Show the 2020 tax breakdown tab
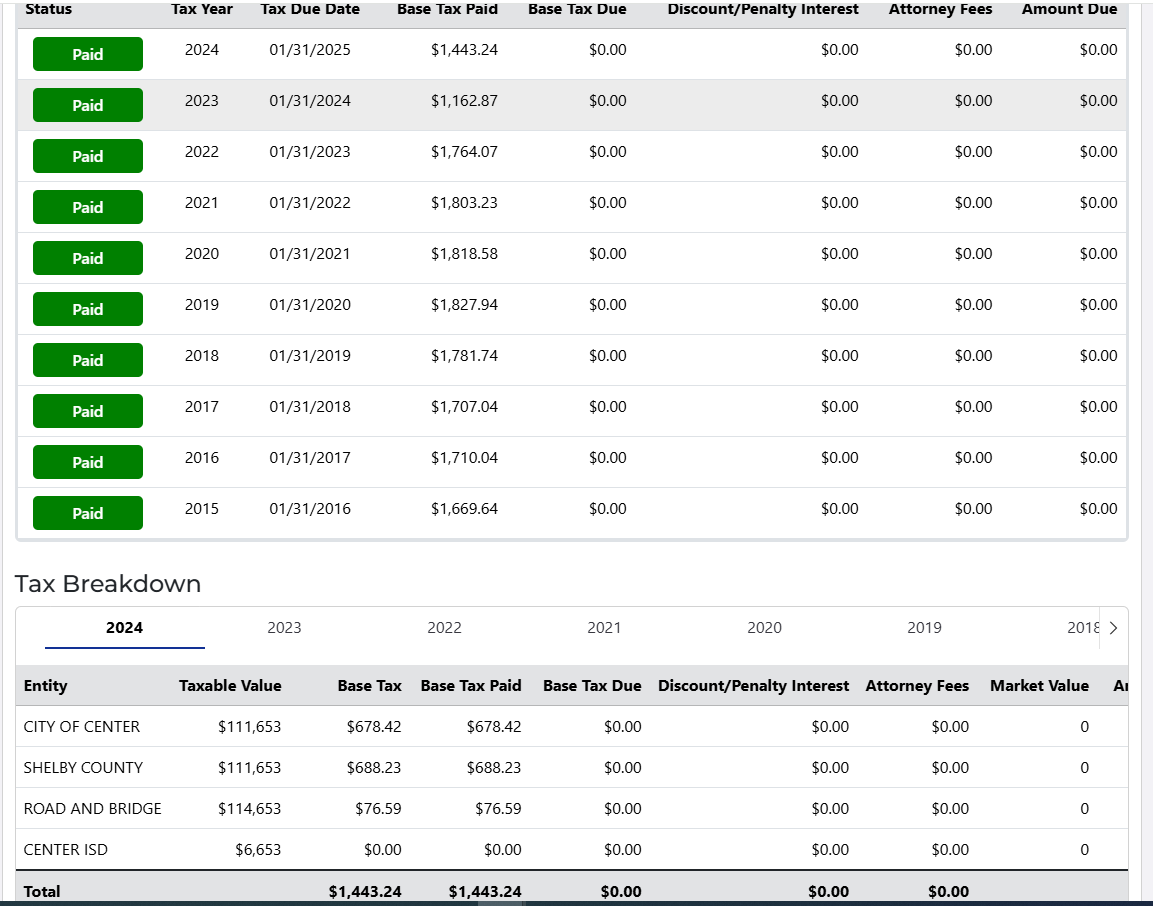The height and width of the screenshot is (906, 1153). coord(764,628)
